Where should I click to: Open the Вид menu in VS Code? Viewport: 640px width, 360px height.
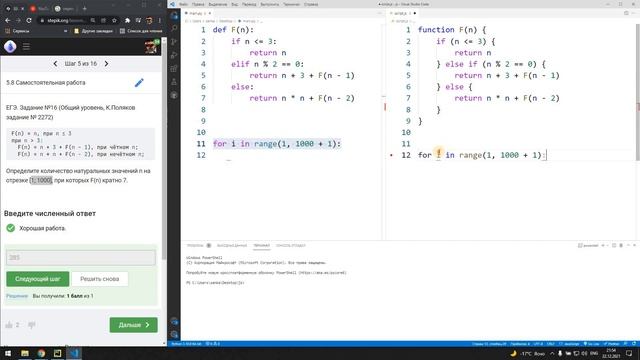pyautogui.click(x=235, y=4)
